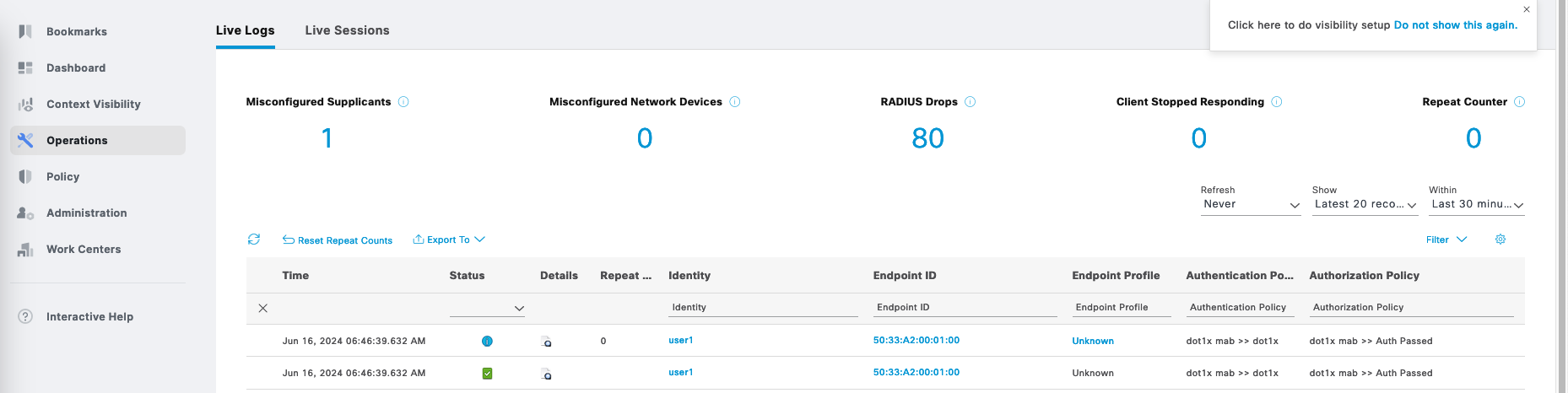Image resolution: width=1568 pixels, height=393 pixels.
Task: Clear filters with the X icon in filter row
Action: pos(263,309)
